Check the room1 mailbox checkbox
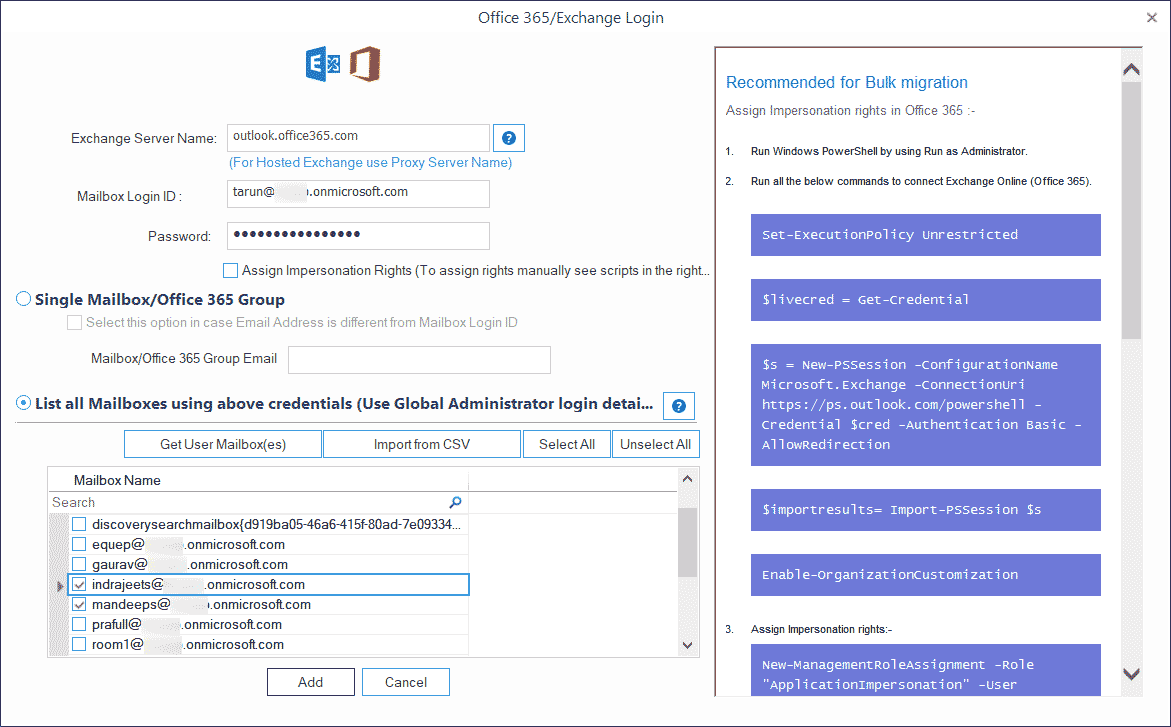This screenshot has height=727, width=1171. pos(79,644)
